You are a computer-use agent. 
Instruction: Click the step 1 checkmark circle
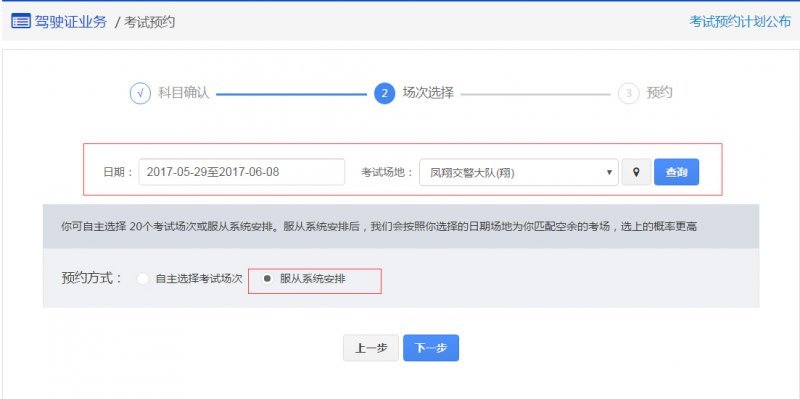click(140, 94)
